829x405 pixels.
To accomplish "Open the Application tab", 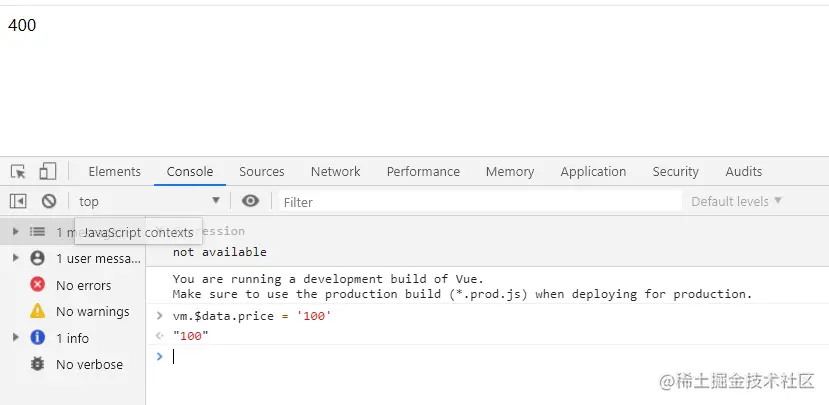I will pos(593,171).
